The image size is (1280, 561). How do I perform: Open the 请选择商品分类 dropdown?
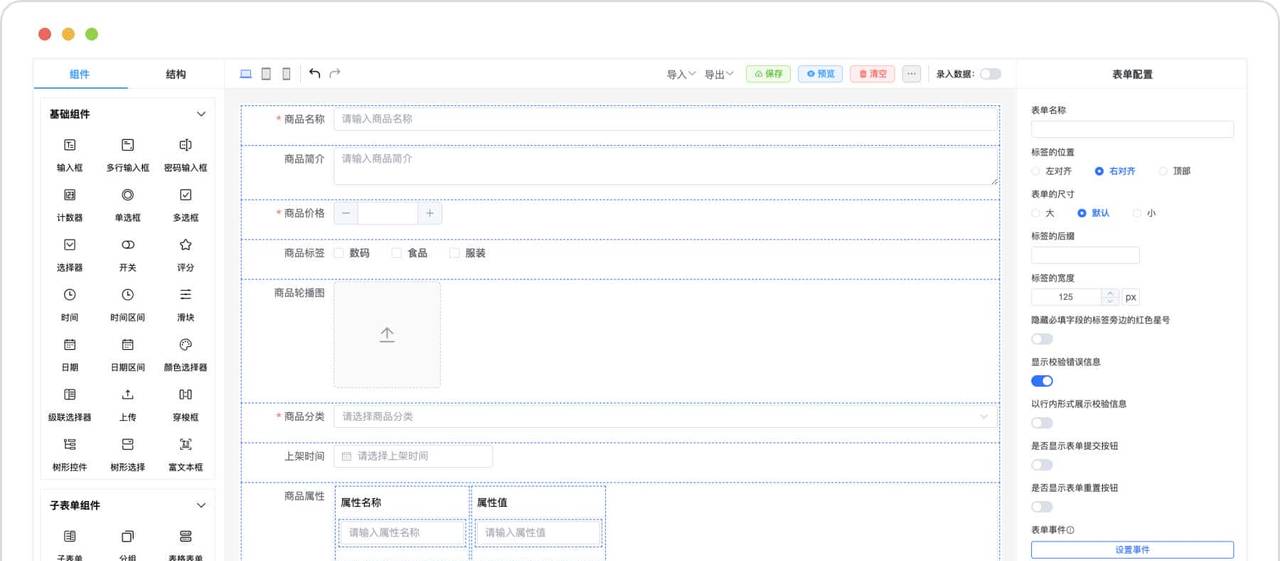click(x=665, y=416)
